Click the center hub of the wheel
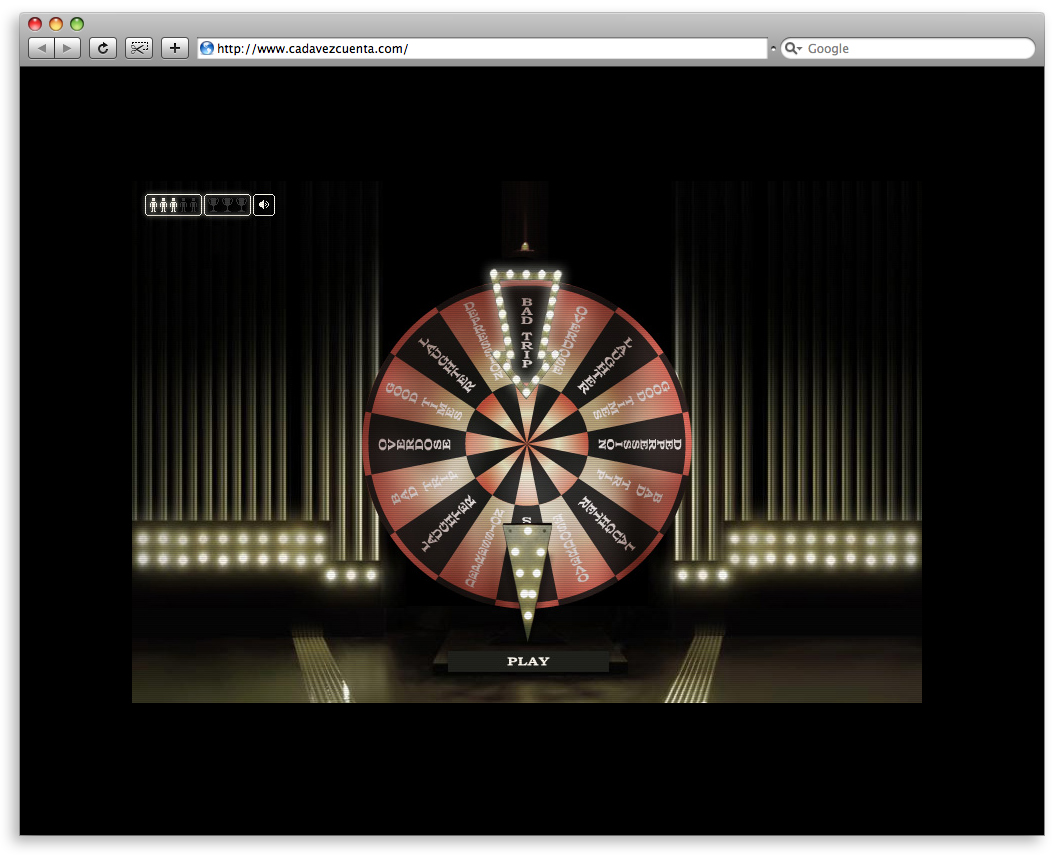The image size is (1057, 860). click(527, 442)
